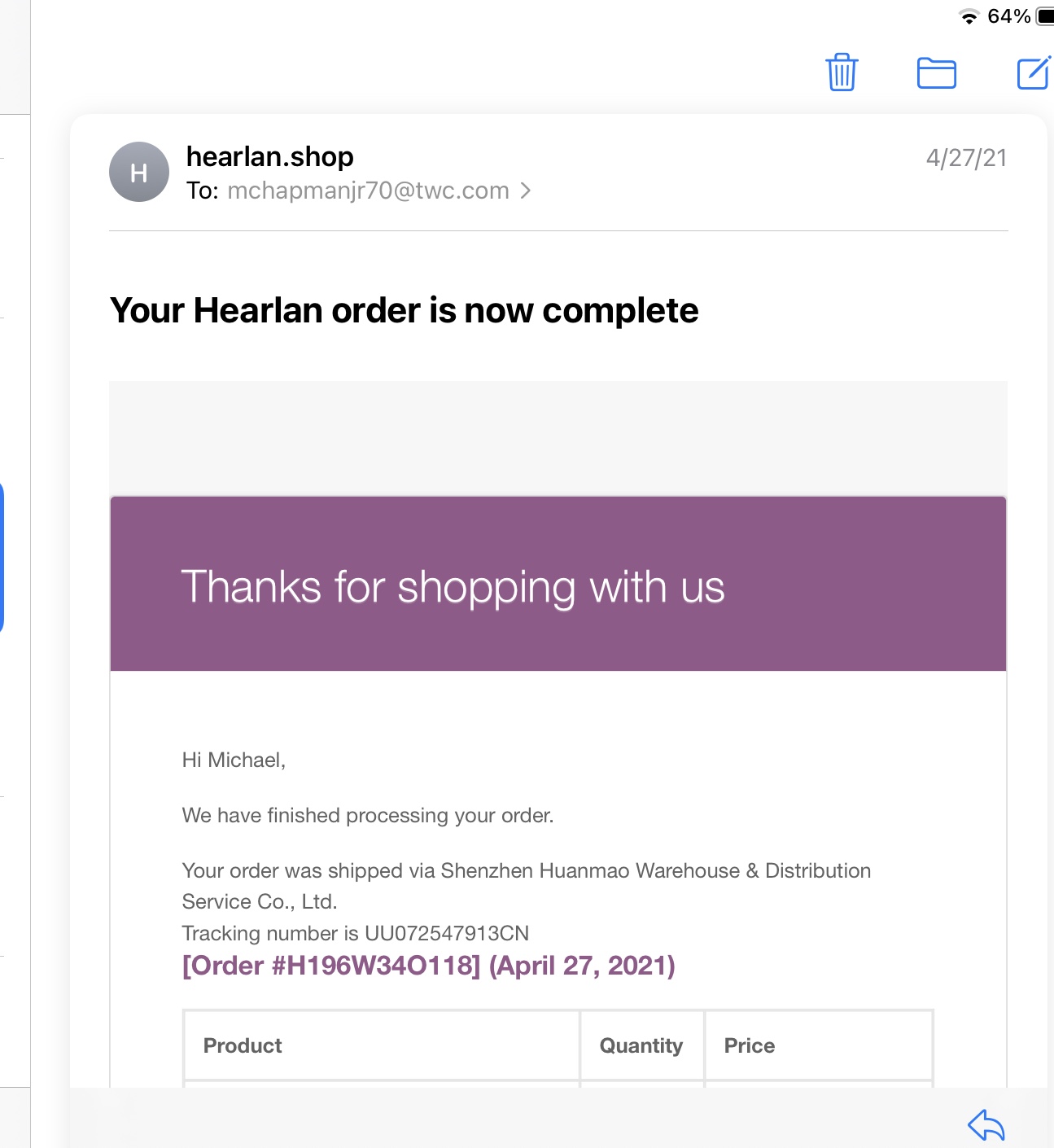Screen dimensions: 1054x1148
Task: Select the Quantity column header
Action: (x=641, y=1045)
